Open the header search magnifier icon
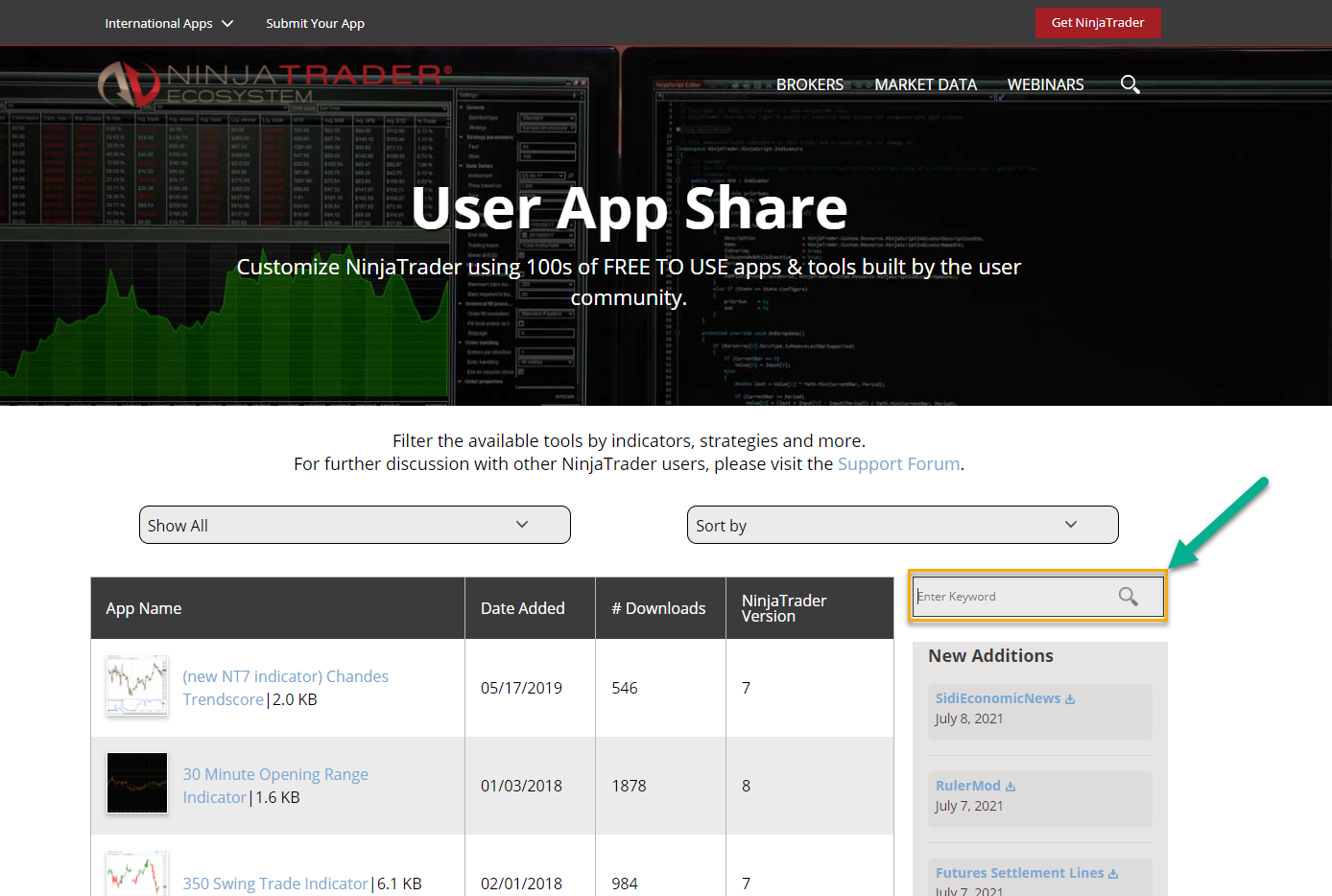The image size is (1332, 896). (1130, 84)
